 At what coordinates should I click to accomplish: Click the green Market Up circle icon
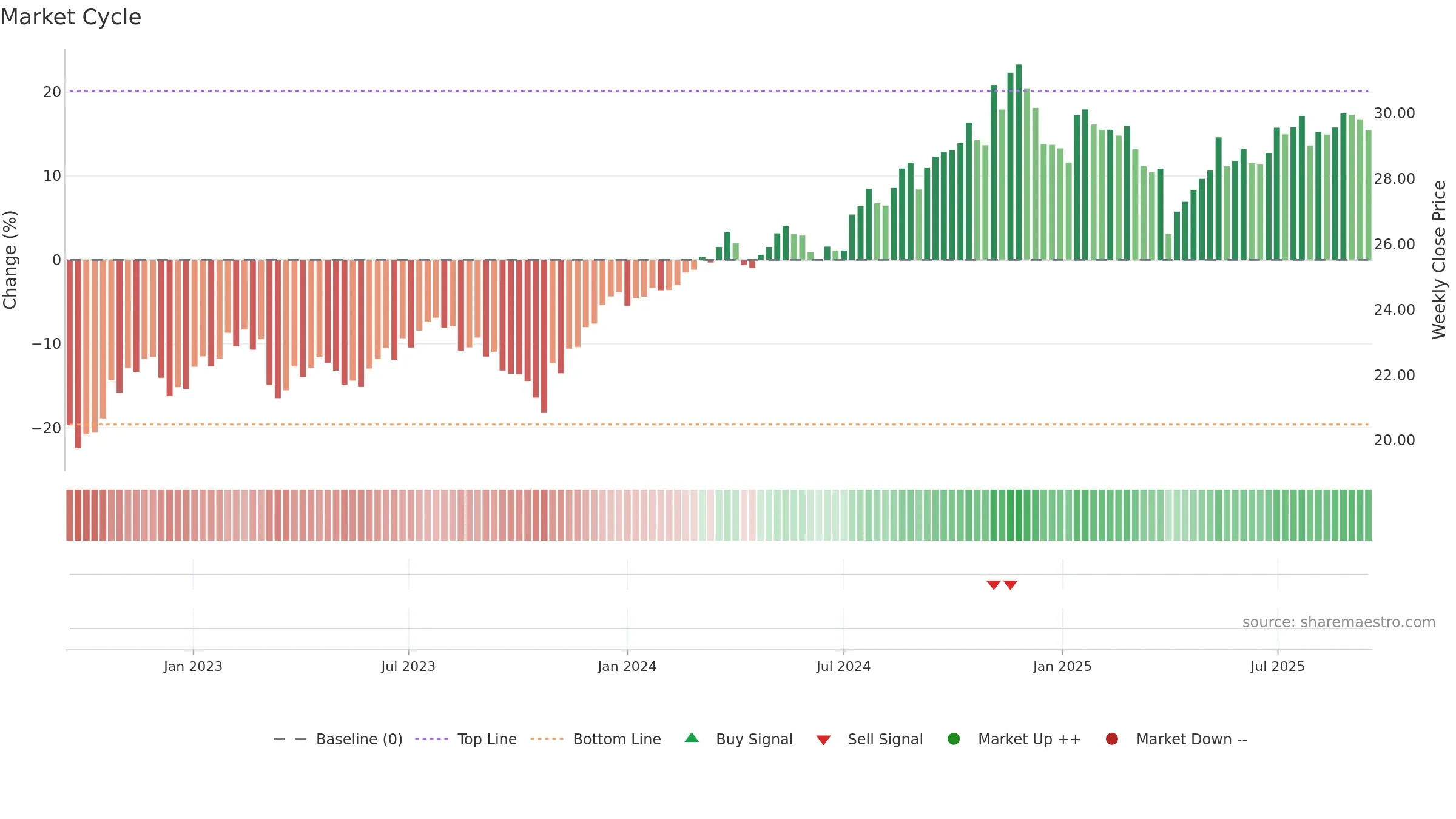[954, 739]
